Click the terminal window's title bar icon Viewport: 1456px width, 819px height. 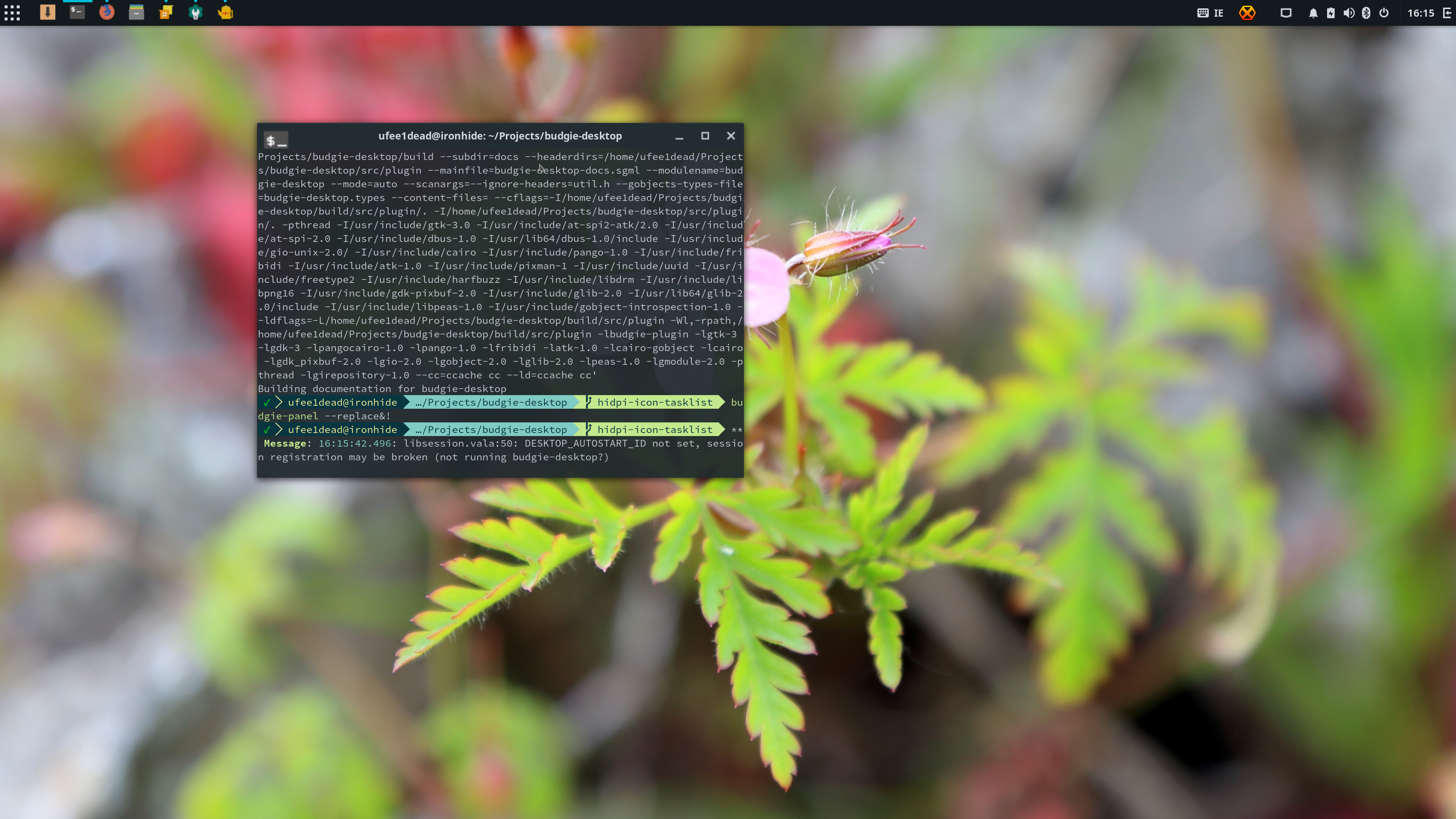click(x=276, y=140)
